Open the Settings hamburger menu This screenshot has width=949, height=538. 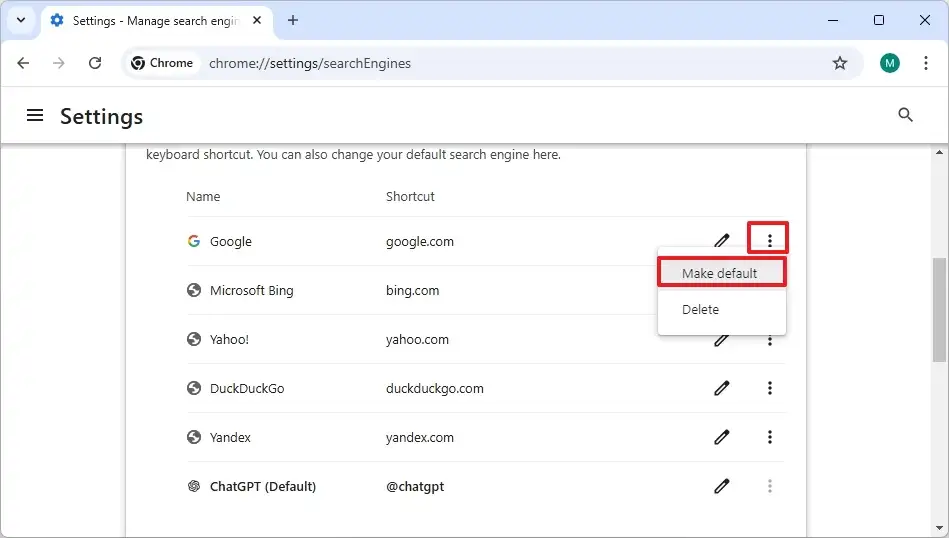tap(35, 115)
